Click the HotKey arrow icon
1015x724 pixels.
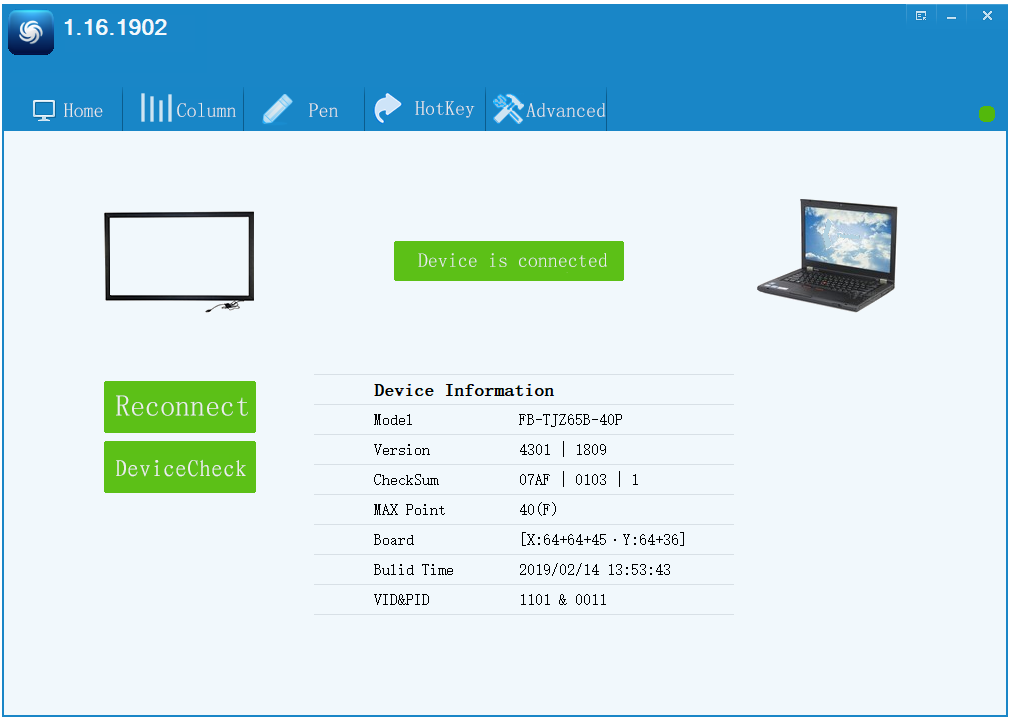click(388, 107)
